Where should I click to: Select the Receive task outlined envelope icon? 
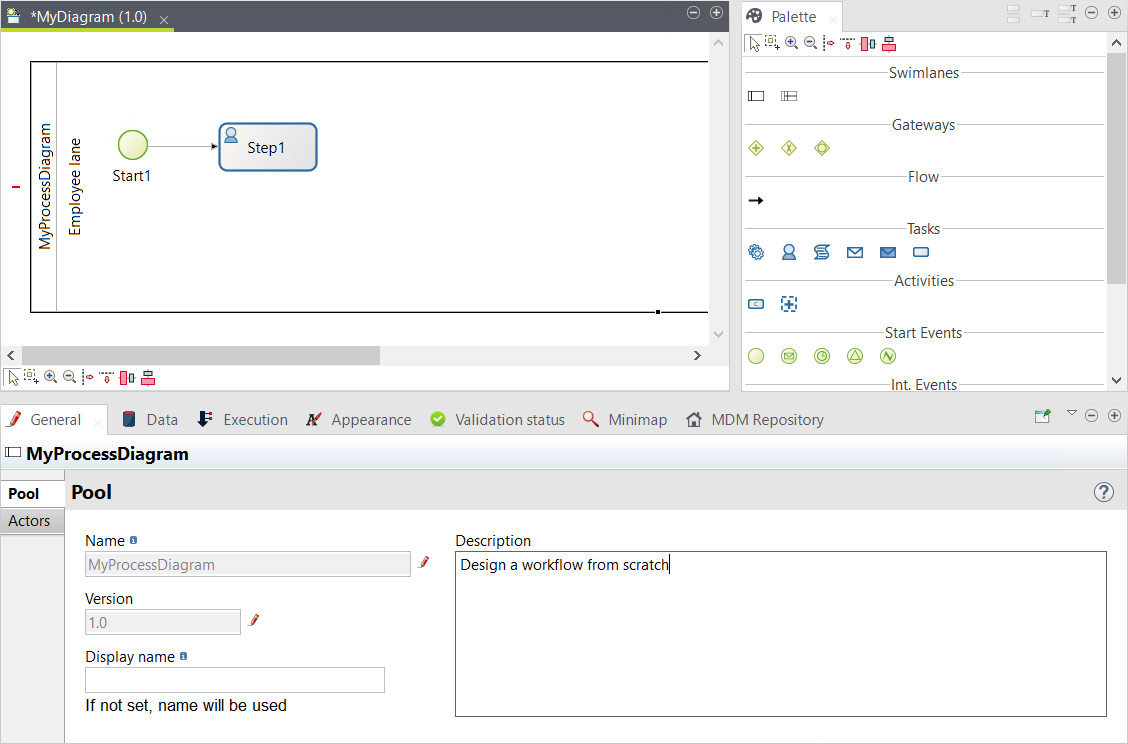pos(855,253)
